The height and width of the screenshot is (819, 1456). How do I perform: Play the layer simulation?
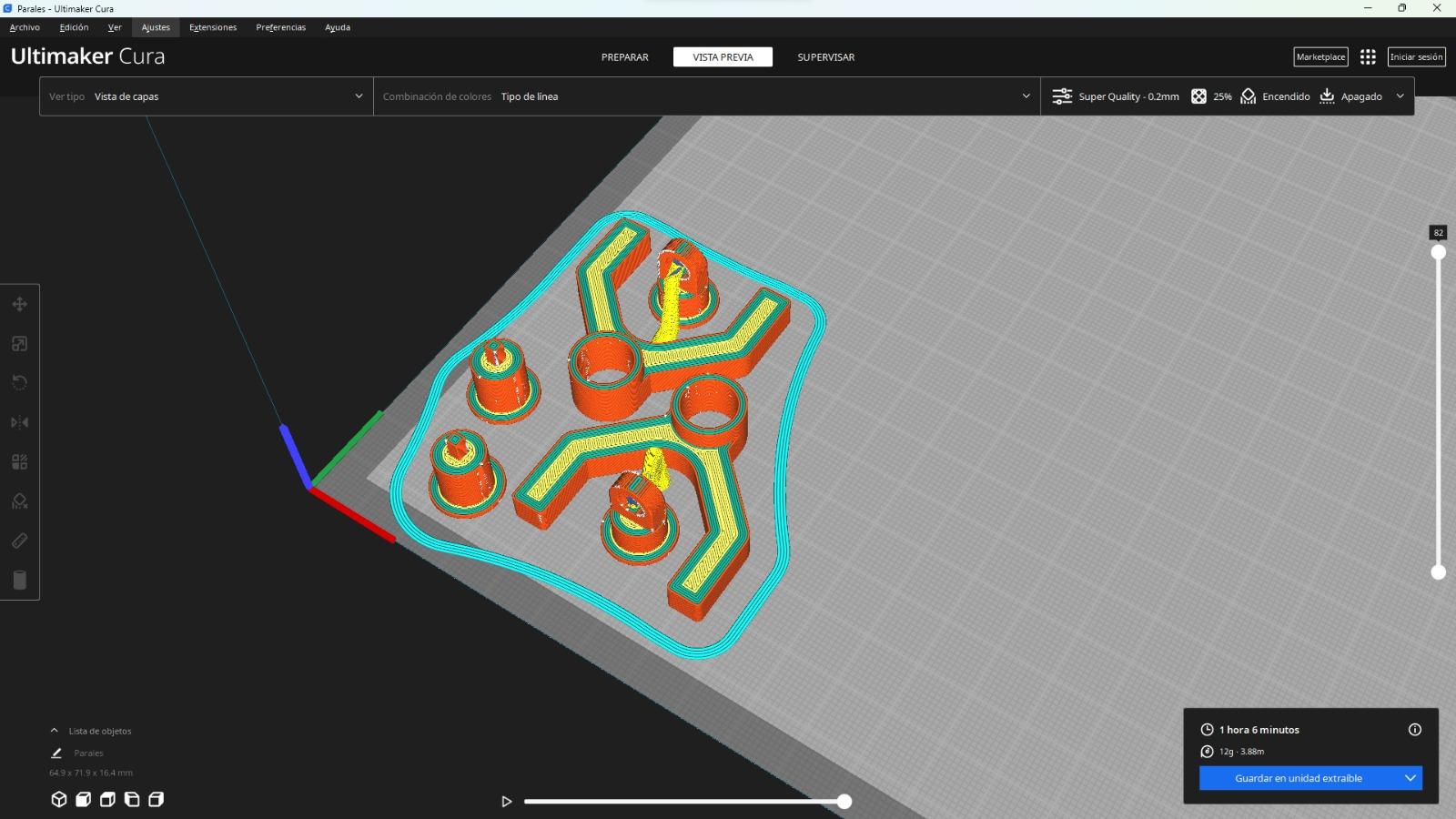[x=507, y=802]
